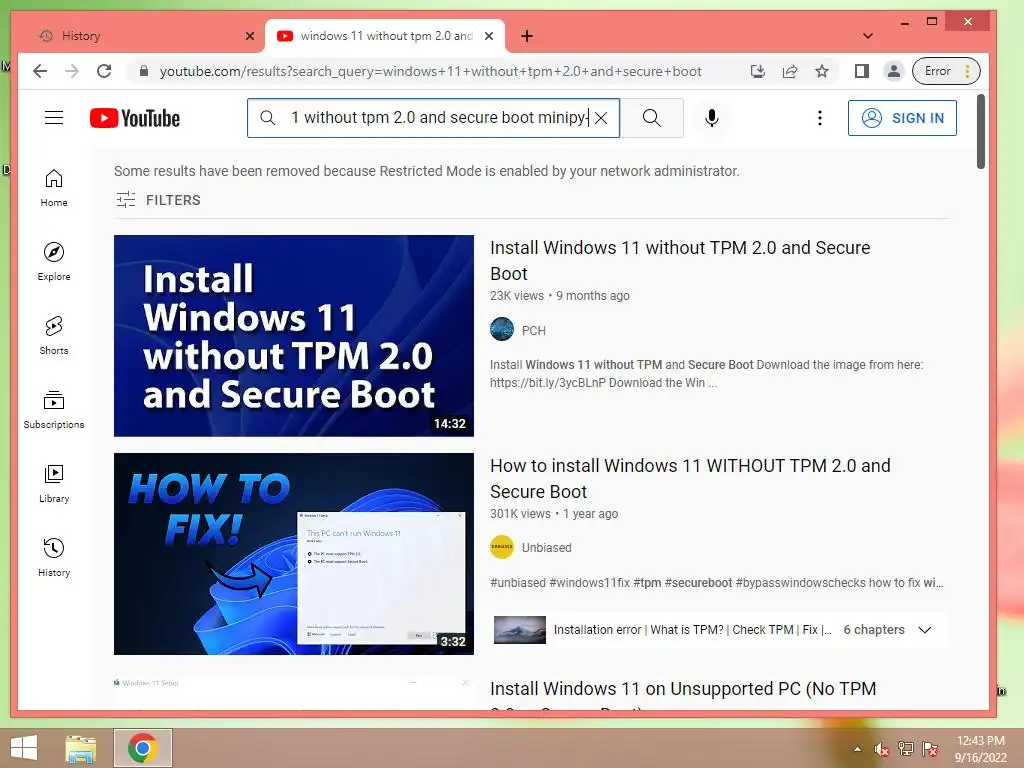1024x768 pixels.
Task: Open Home in the YouTube sidebar
Action: click(x=54, y=188)
